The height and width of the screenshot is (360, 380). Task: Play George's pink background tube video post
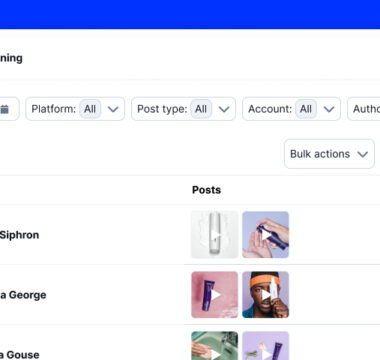pyautogui.click(x=215, y=295)
